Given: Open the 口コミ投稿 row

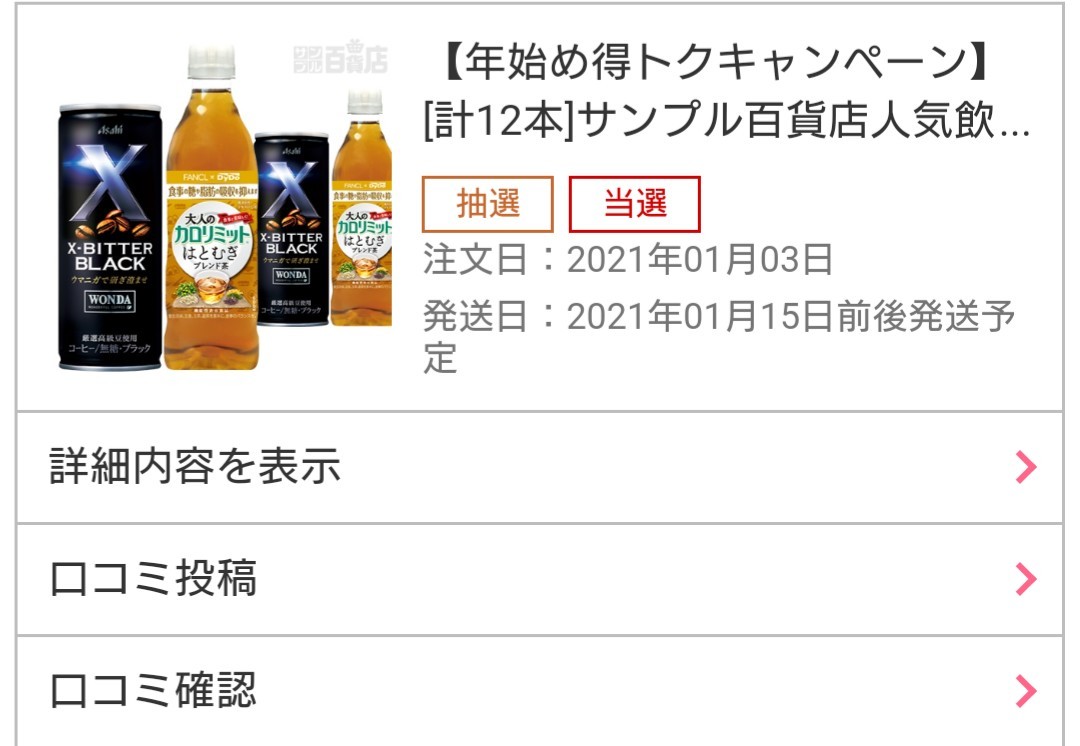Looking at the screenshot, I should tap(540, 579).
